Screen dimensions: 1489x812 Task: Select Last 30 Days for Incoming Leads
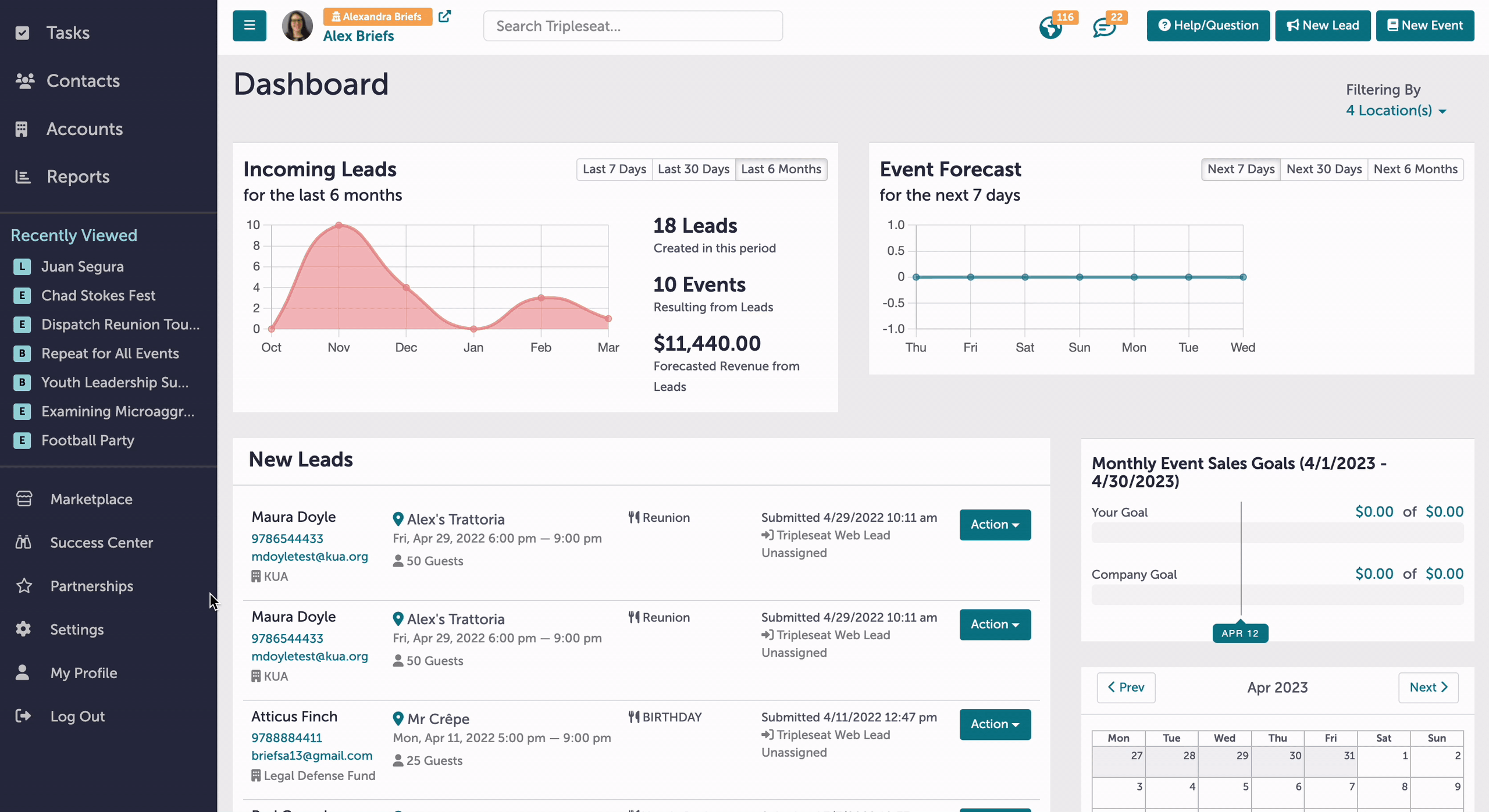[x=693, y=169]
